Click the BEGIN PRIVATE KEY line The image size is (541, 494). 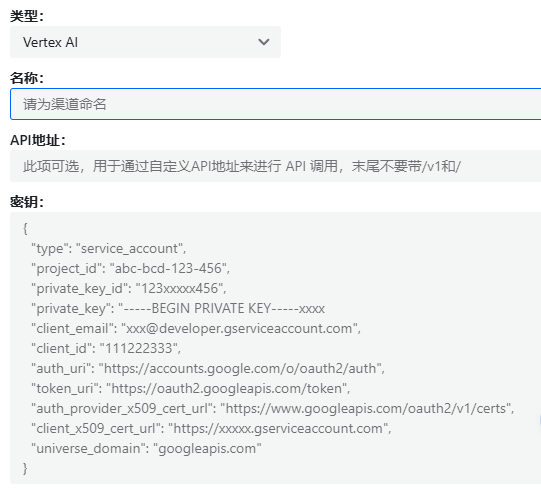(178, 308)
